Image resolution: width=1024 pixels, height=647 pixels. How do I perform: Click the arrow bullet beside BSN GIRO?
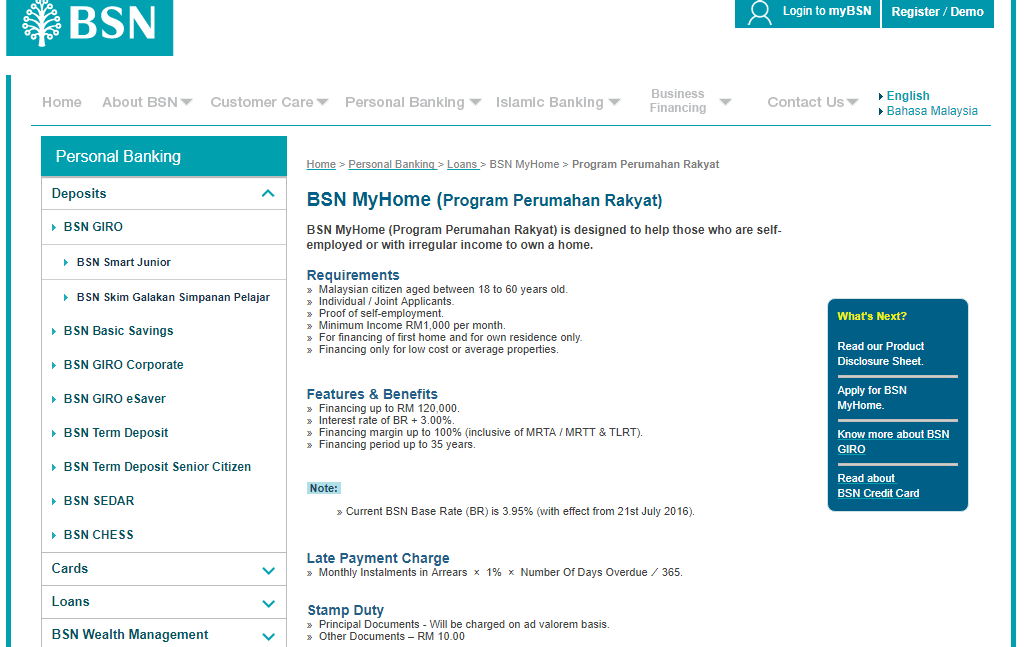click(54, 227)
